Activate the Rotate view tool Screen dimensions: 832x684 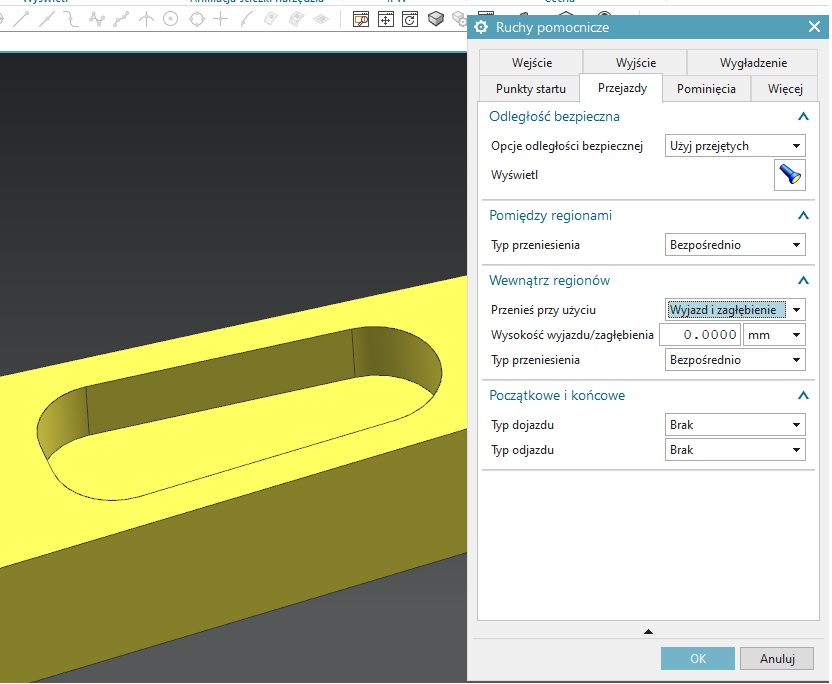click(x=410, y=20)
